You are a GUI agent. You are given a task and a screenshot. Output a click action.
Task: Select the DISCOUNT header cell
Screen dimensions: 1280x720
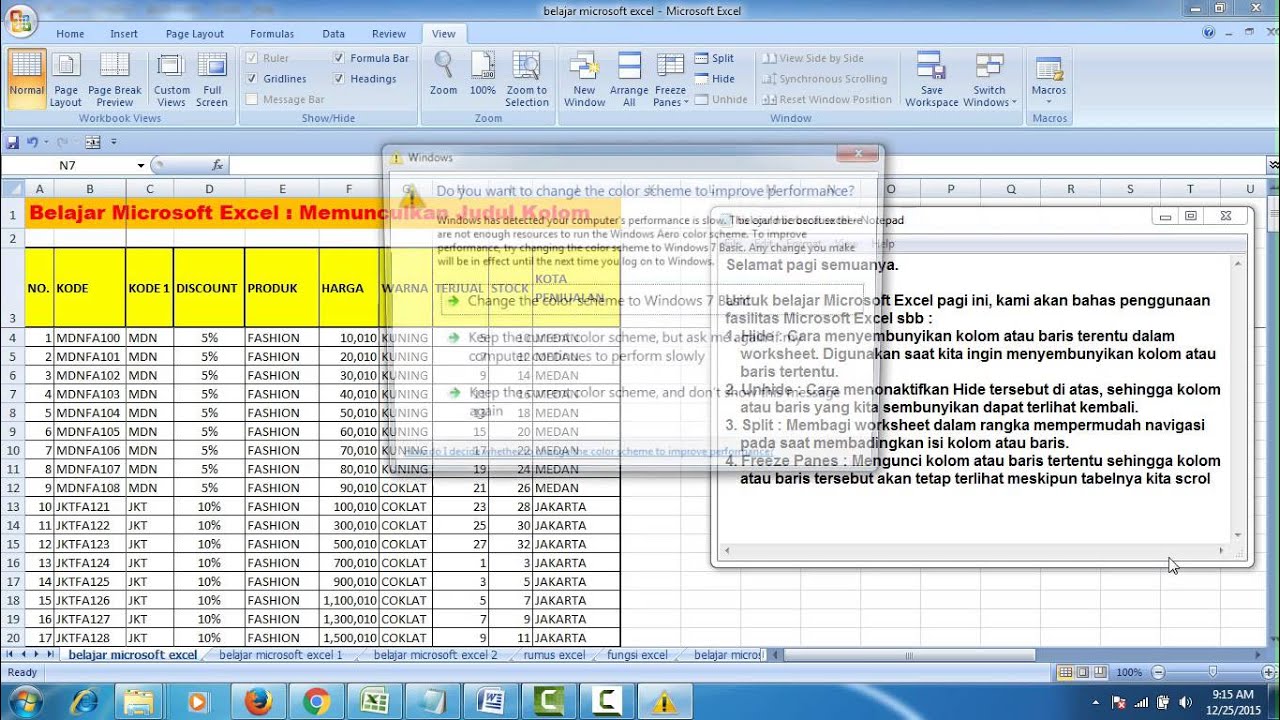(x=208, y=288)
